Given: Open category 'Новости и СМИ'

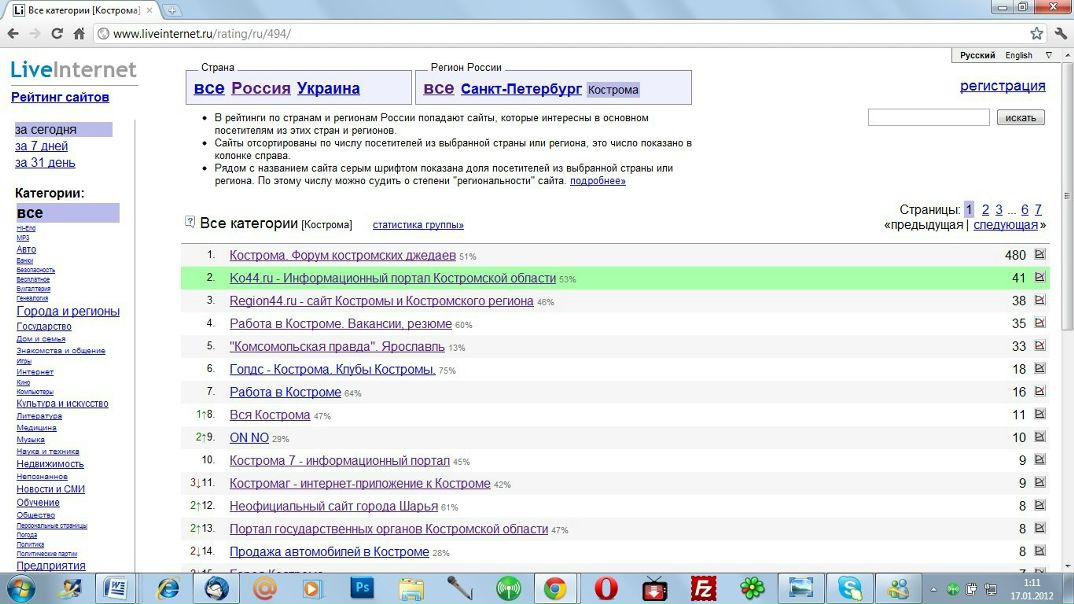Looking at the screenshot, I should [x=51, y=489].
